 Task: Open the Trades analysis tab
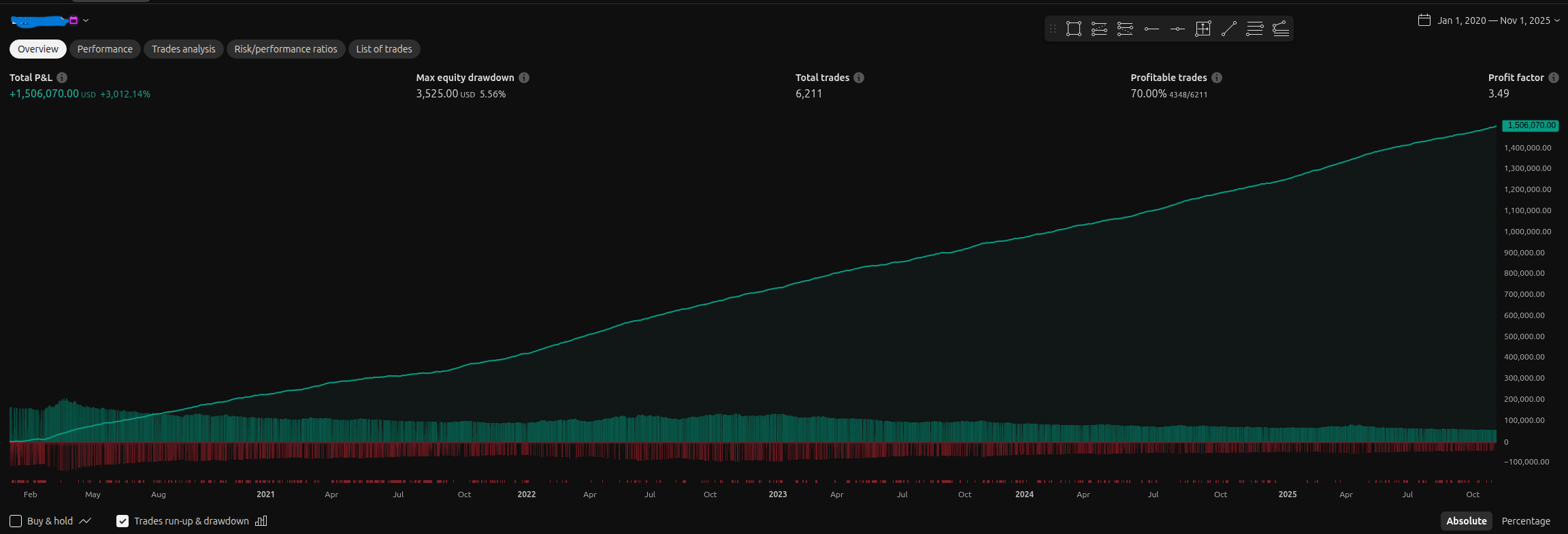[183, 49]
